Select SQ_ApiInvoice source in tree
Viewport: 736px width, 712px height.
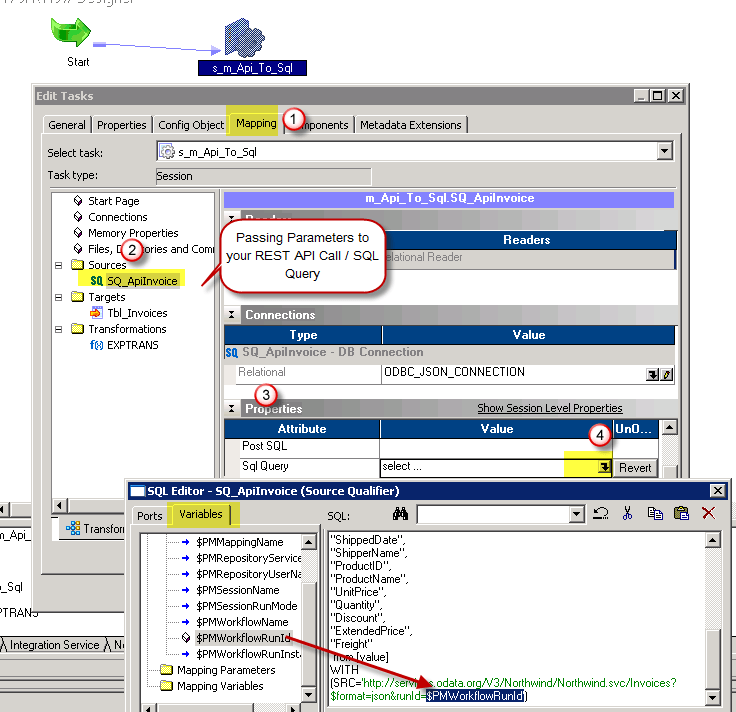pyautogui.click(x=142, y=281)
